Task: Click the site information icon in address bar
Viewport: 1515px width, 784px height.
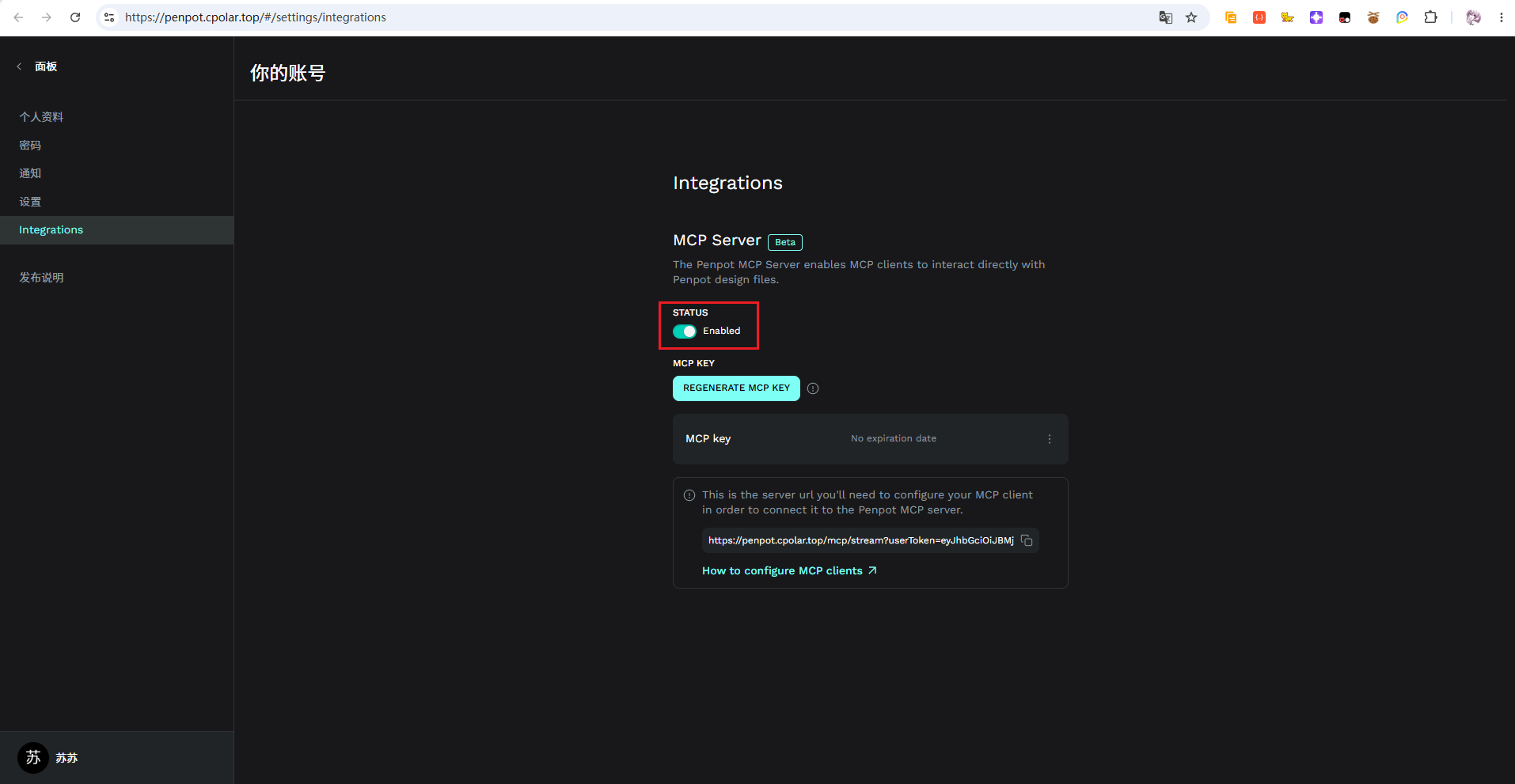Action: point(109,17)
